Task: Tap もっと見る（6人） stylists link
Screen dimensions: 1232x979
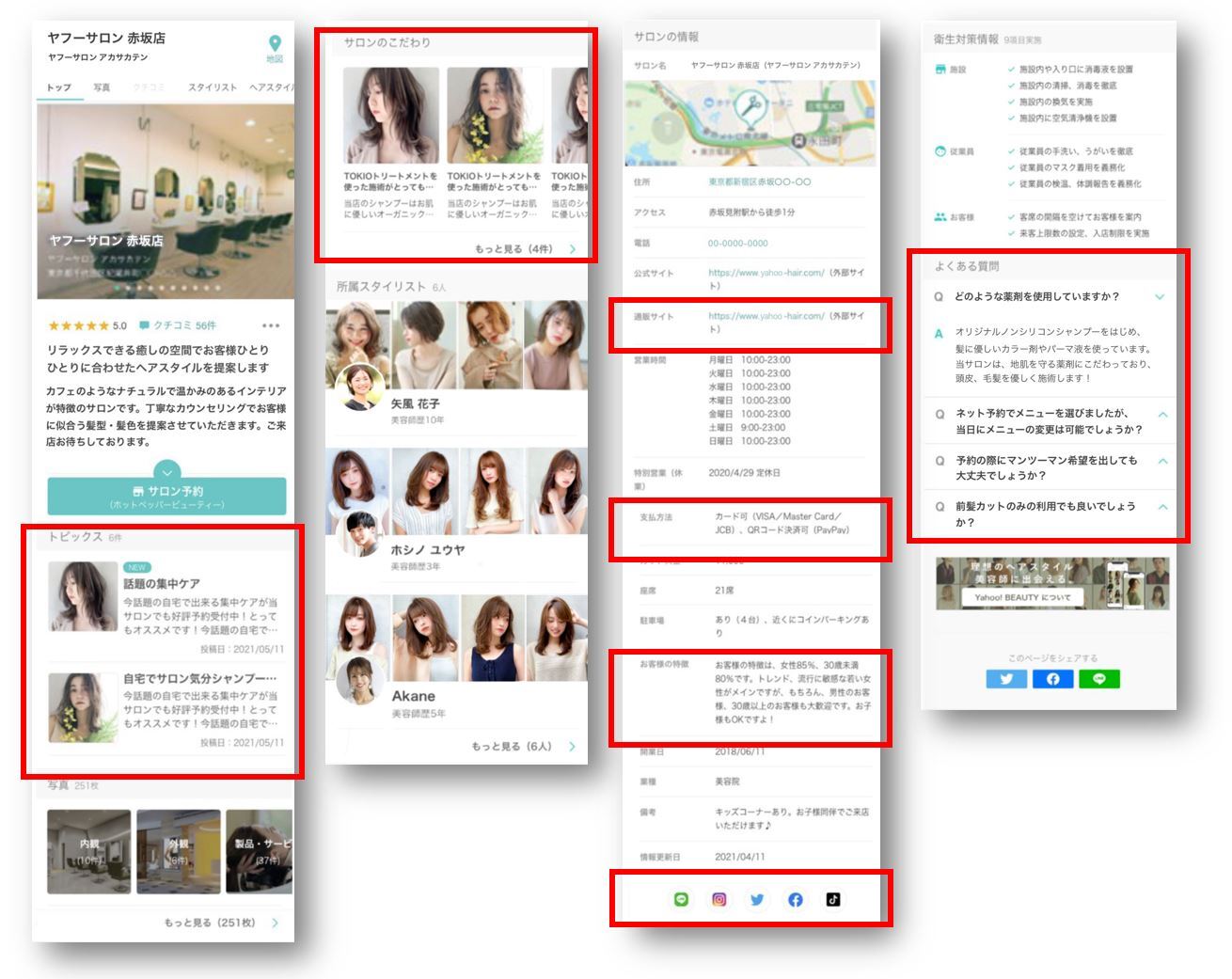Action: tap(512, 746)
